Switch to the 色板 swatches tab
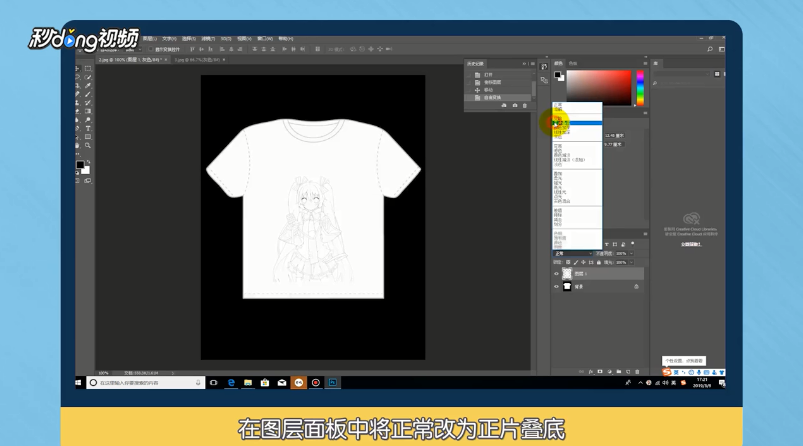This screenshot has width=803, height=446. 573,63
